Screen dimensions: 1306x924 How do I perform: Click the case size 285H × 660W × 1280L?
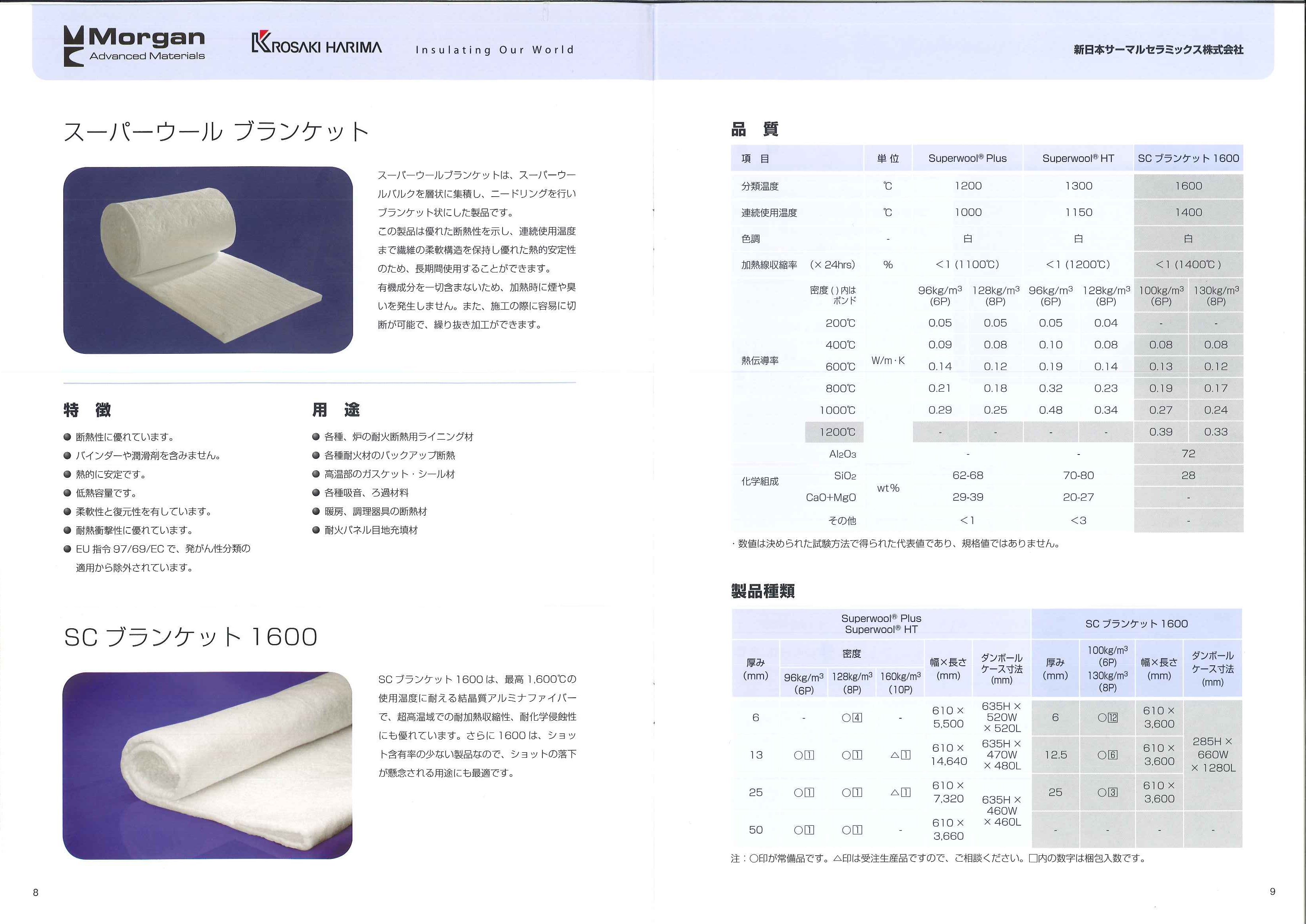pos(1213,755)
